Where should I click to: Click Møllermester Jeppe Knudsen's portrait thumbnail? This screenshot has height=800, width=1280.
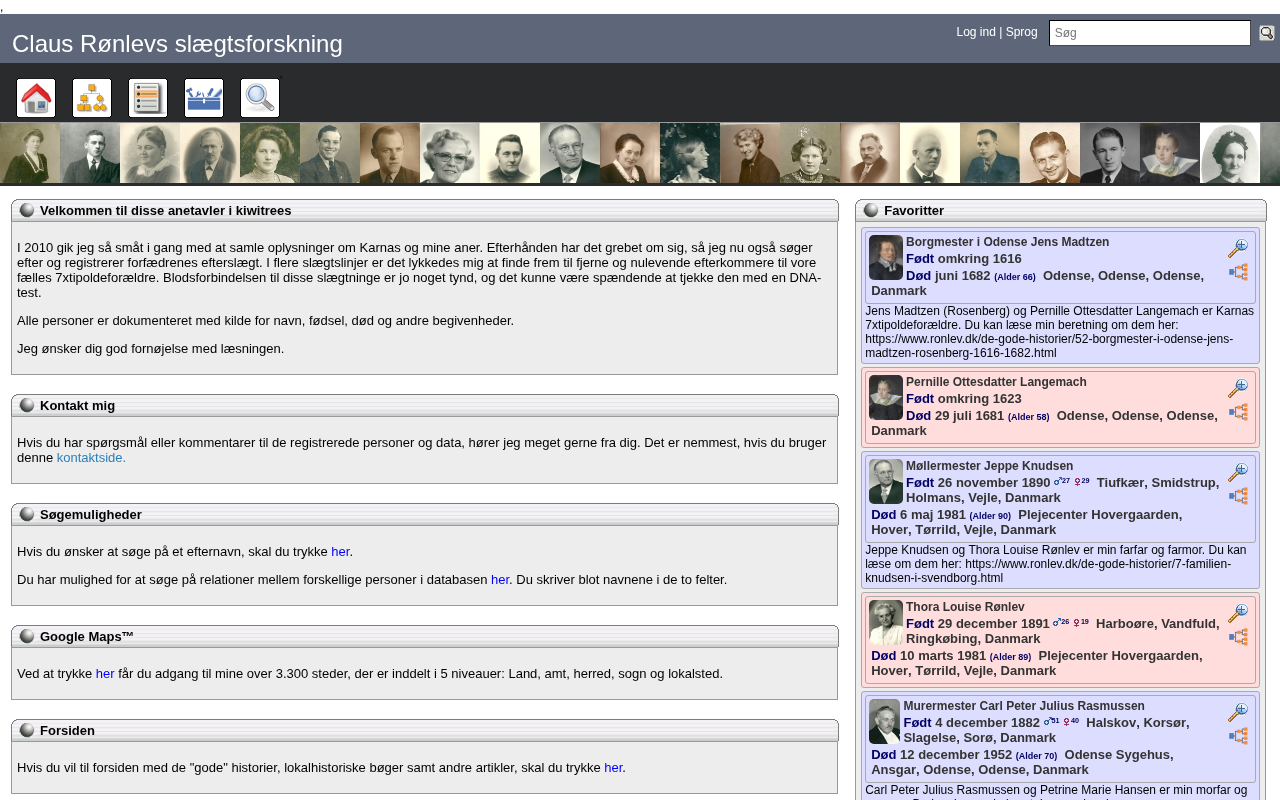pyautogui.click(x=885, y=481)
